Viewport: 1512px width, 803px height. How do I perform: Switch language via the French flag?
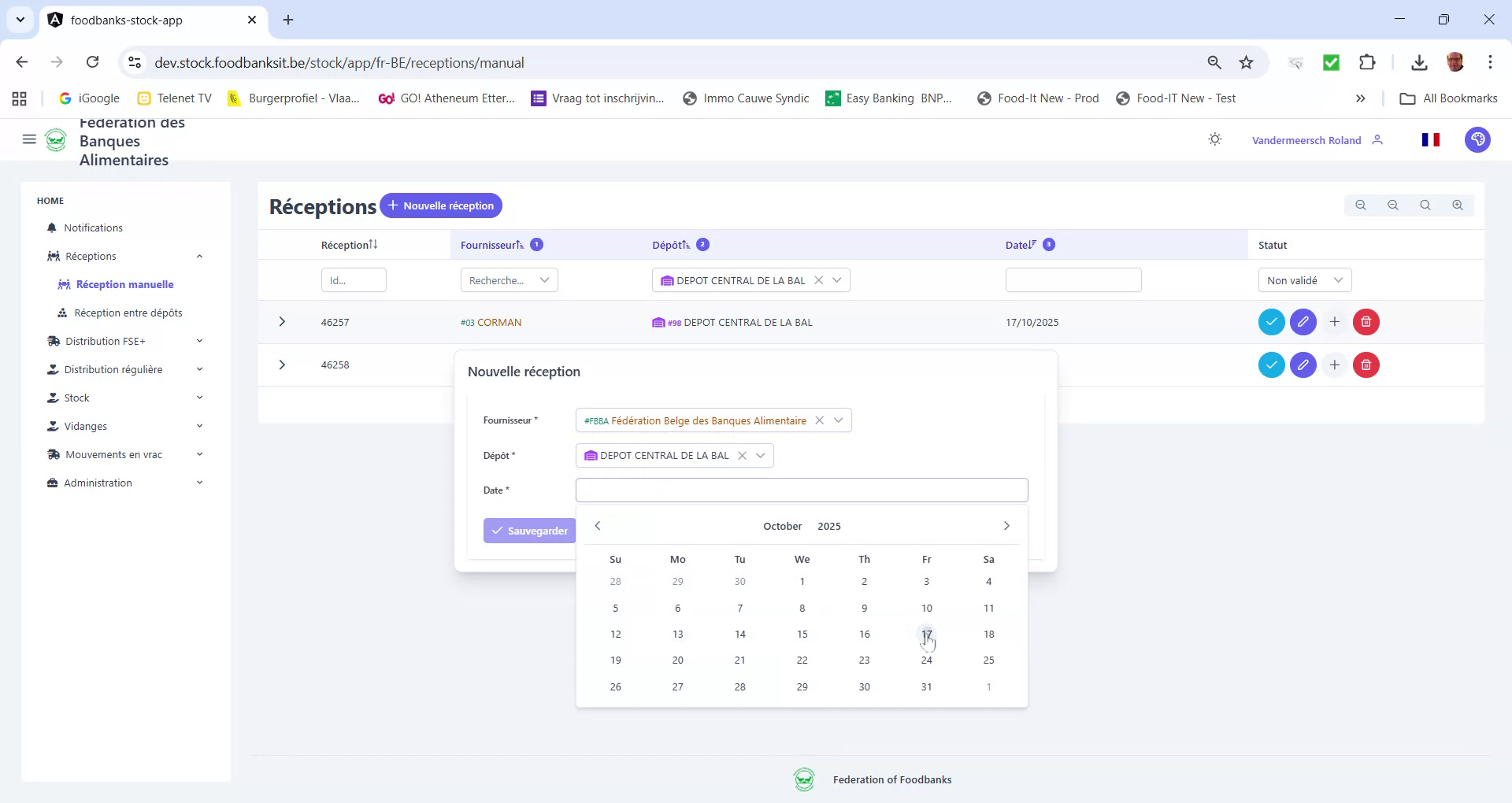tap(1431, 139)
